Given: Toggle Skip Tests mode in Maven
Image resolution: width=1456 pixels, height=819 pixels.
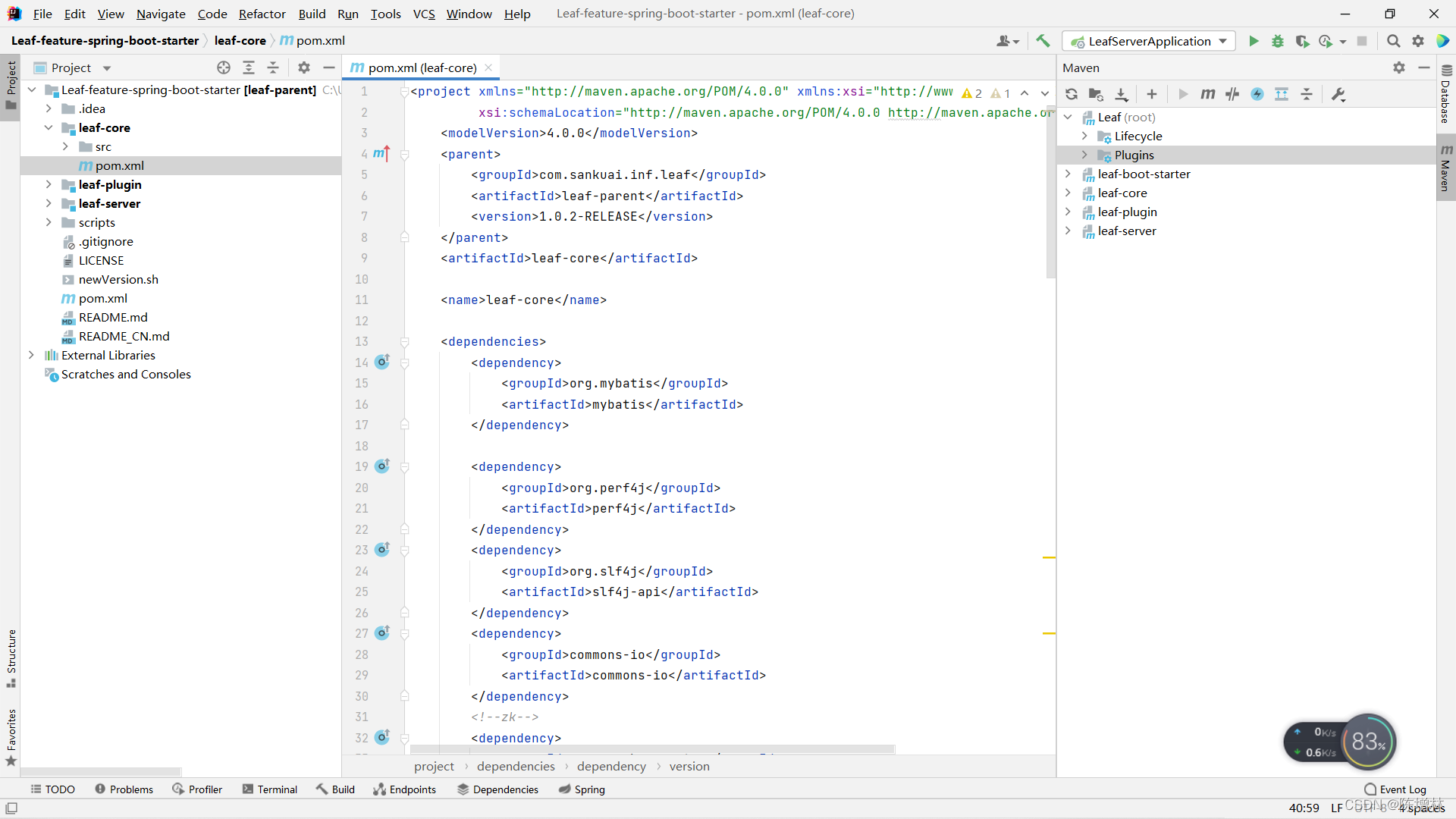Looking at the screenshot, I should (x=1257, y=94).
